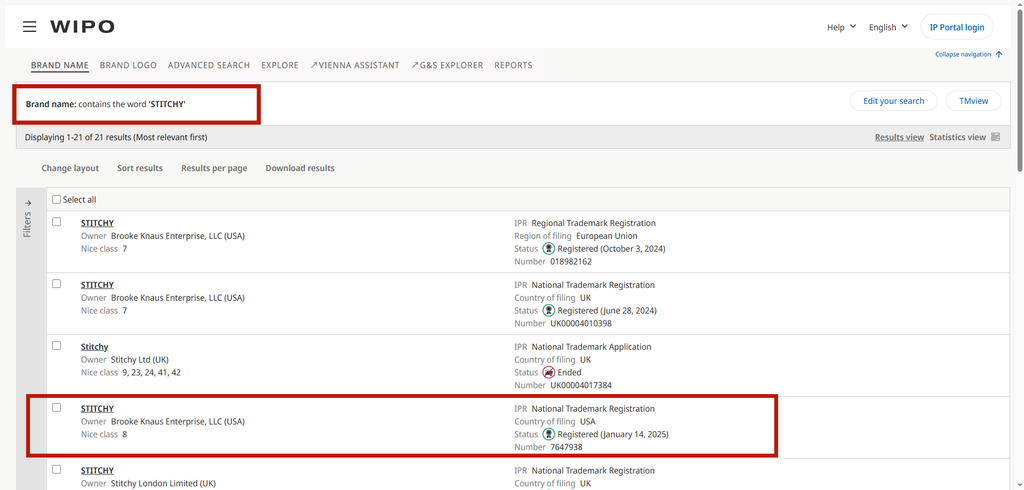Click Registered (January 14, 2025) status text
The width and height of the screenshot is (1024, 490).
[x=613, y=434]
